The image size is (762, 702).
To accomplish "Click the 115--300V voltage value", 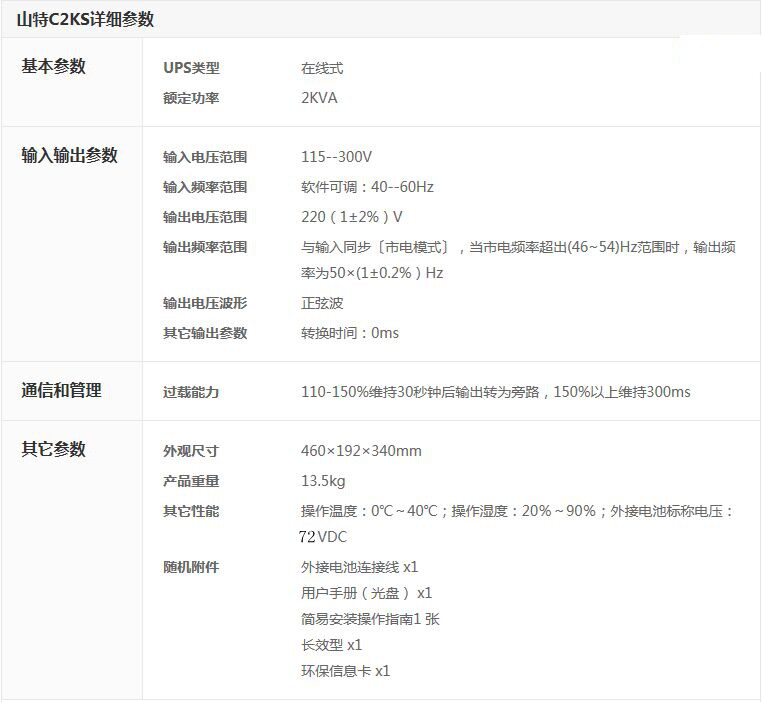I will [x=336, y=157].
